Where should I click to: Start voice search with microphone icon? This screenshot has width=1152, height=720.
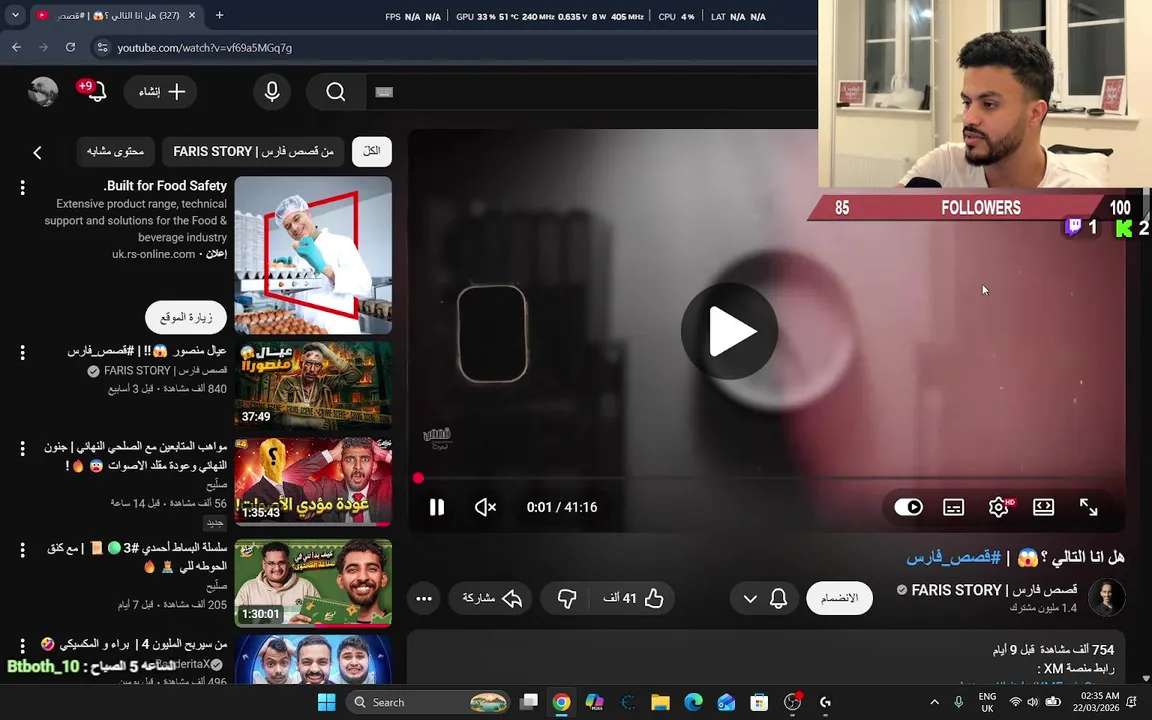pos(272,92)
